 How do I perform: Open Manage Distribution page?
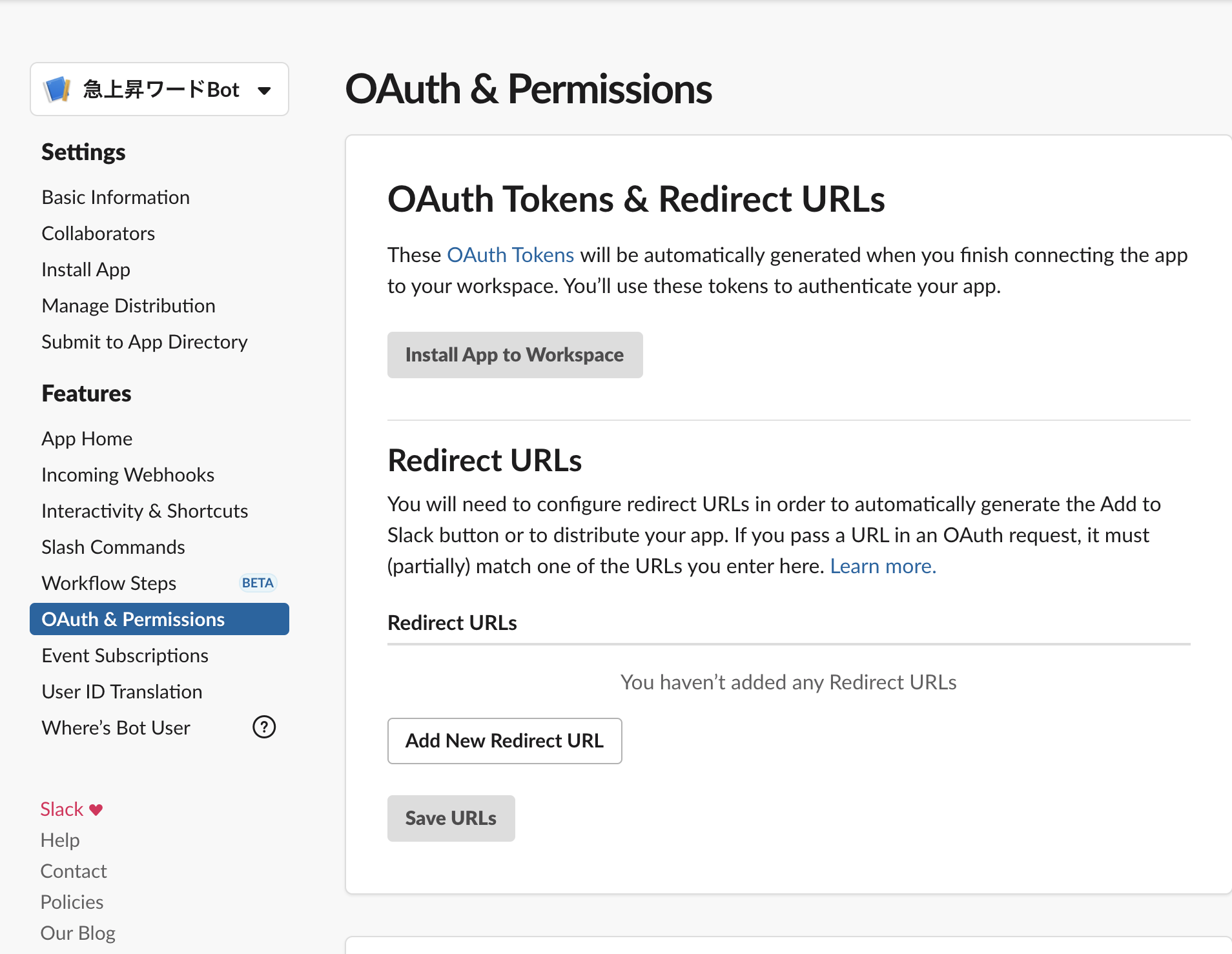(x=128, y=306)
